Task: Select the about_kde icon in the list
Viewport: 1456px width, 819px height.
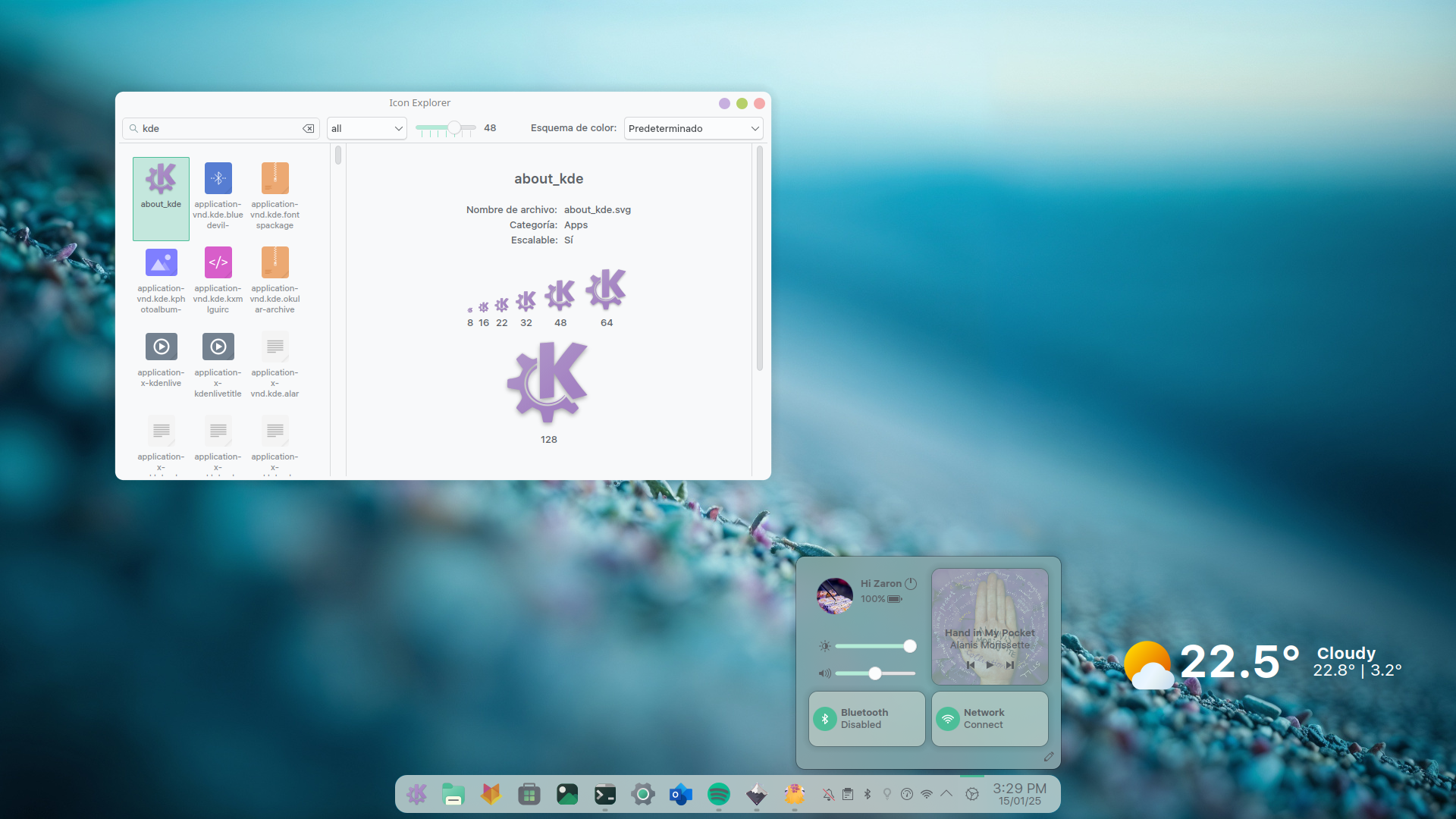Action: click(x=161, y=199)
